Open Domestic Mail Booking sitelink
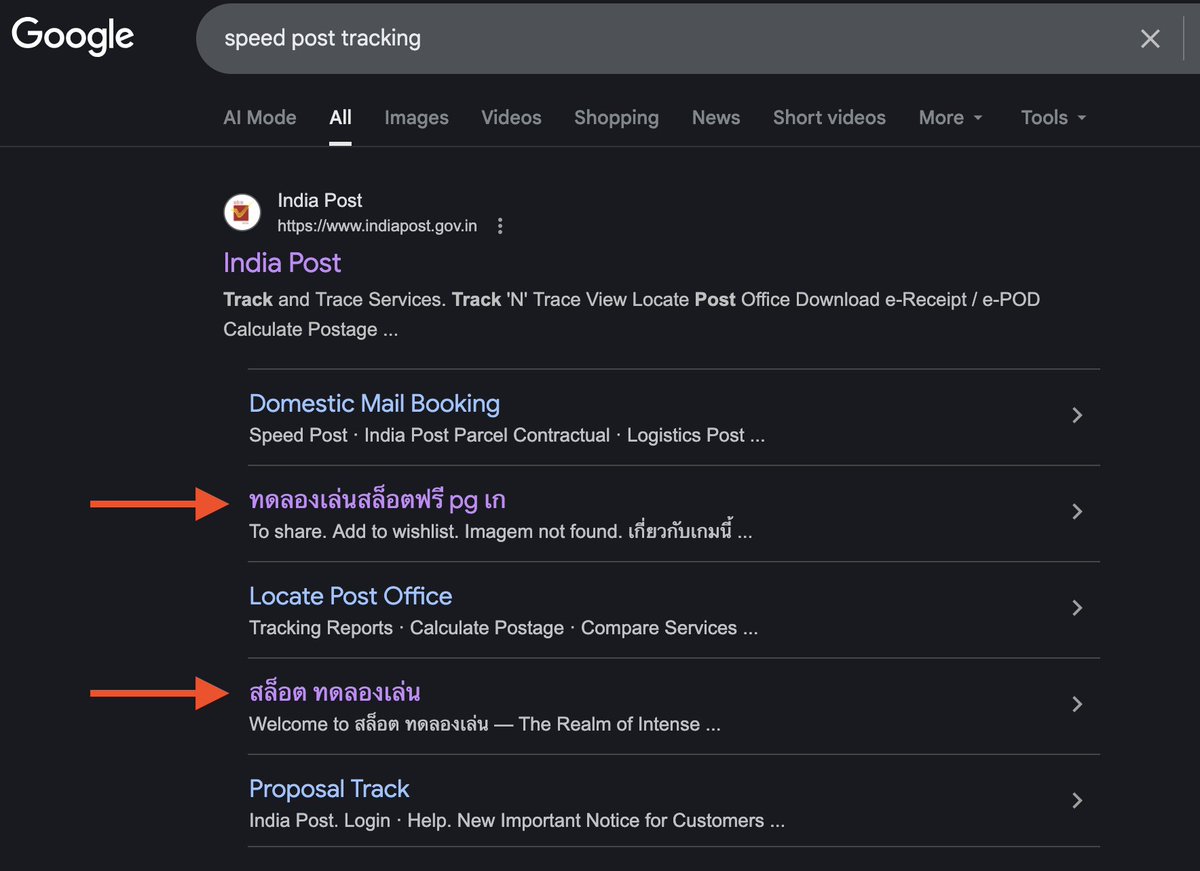 point(374,404)
